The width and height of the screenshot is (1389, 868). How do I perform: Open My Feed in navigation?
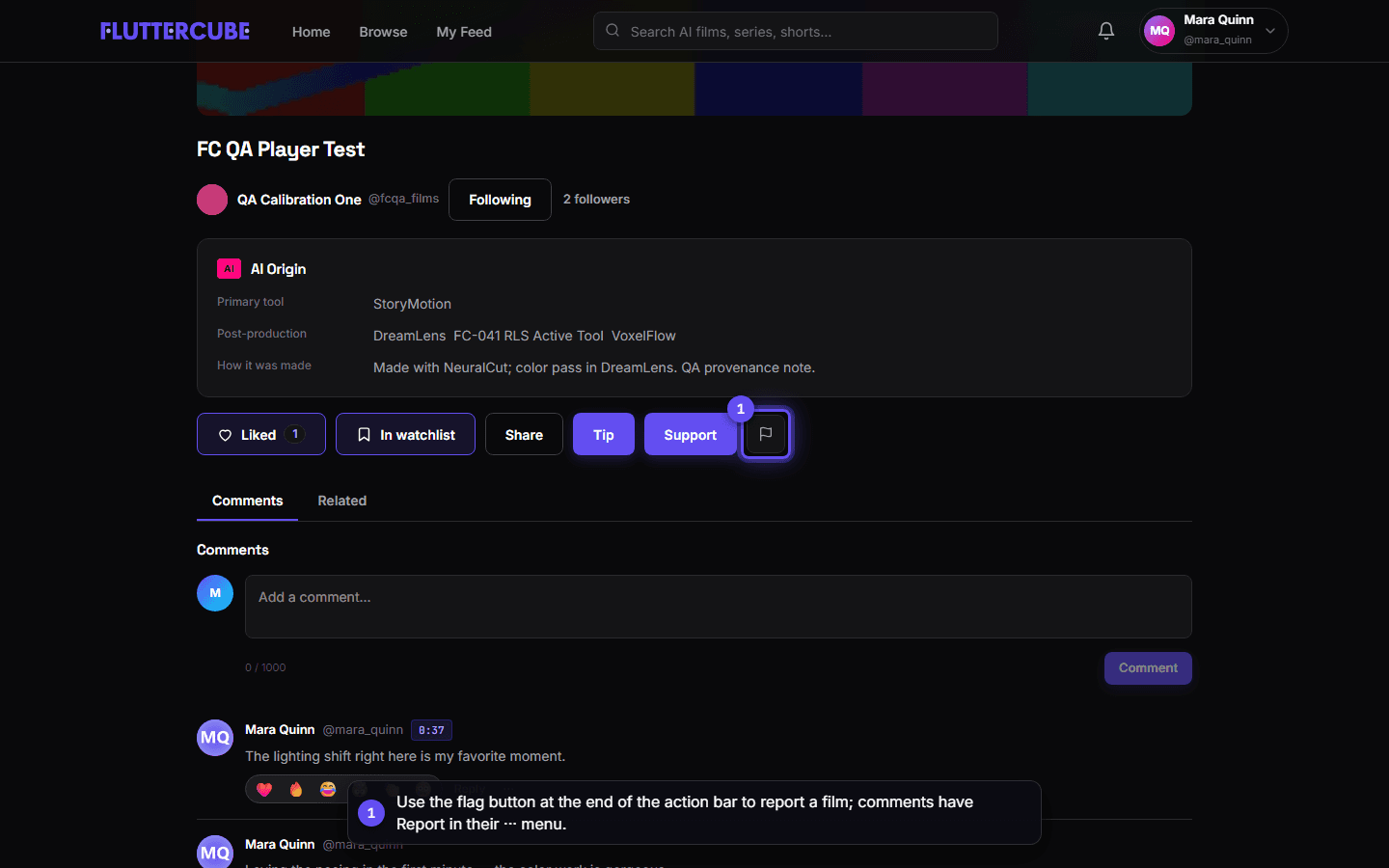[464, 32]
